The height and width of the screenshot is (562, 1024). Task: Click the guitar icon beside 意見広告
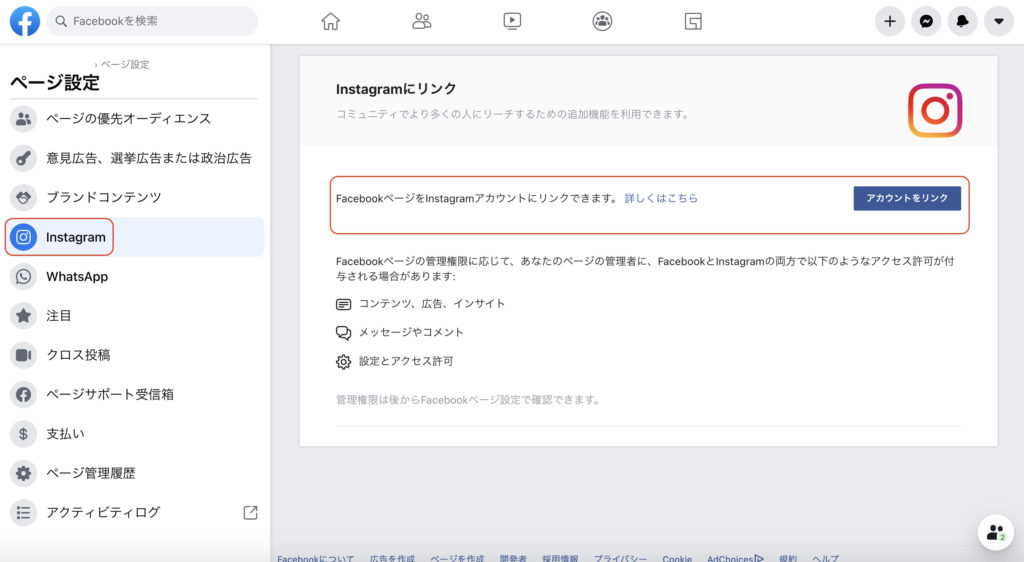[x=24, y=158]
